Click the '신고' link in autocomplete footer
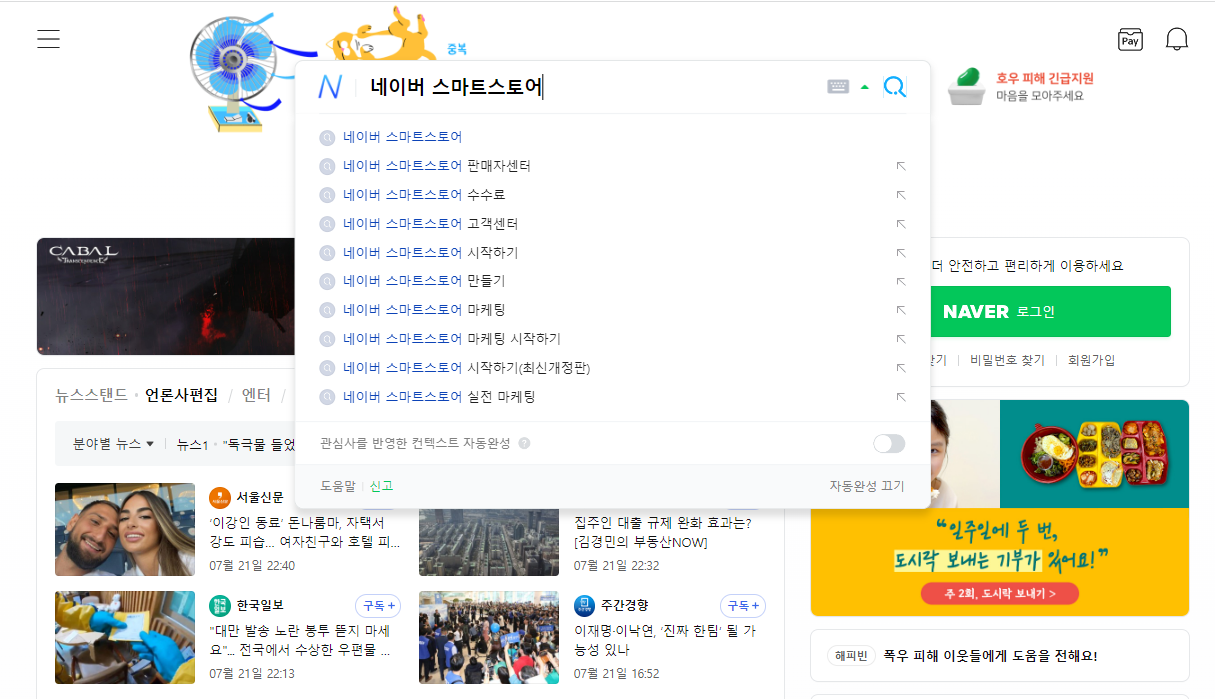The height and width of the screenshot is (699, 1215). tap(381, 486)
